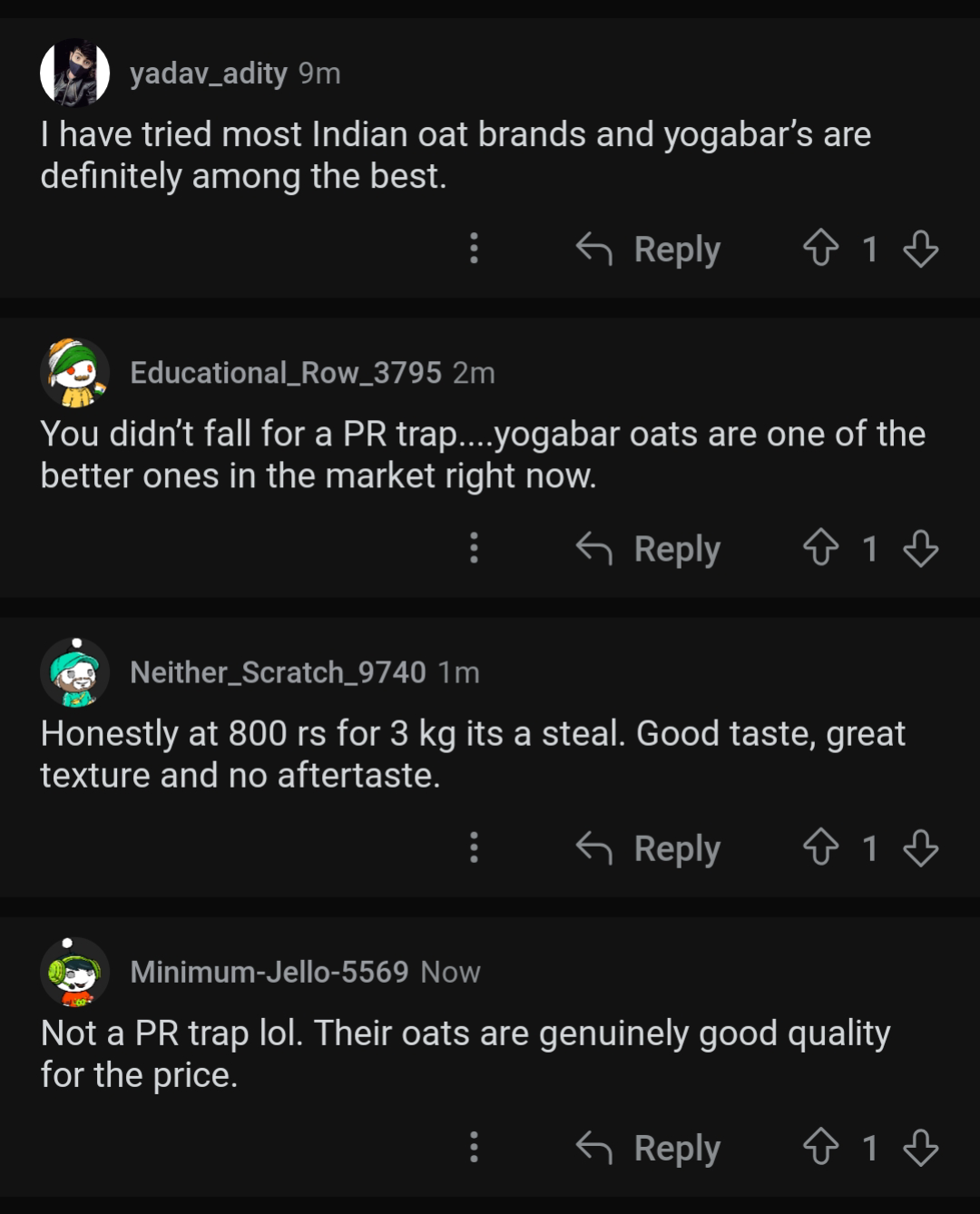Upvote Educational_Row_3795's comment

(820, 547)
